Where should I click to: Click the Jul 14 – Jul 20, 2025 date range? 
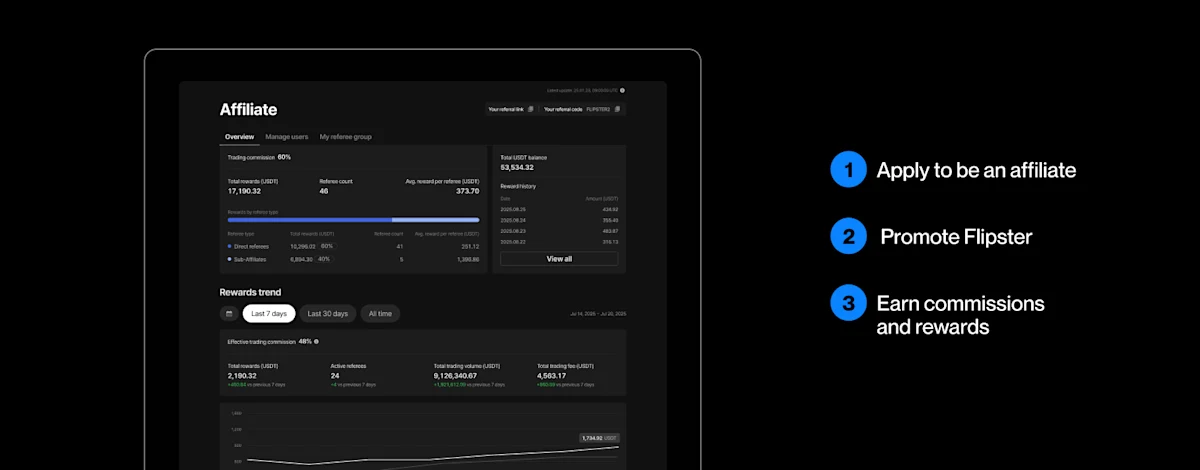[x=596, y=314]
